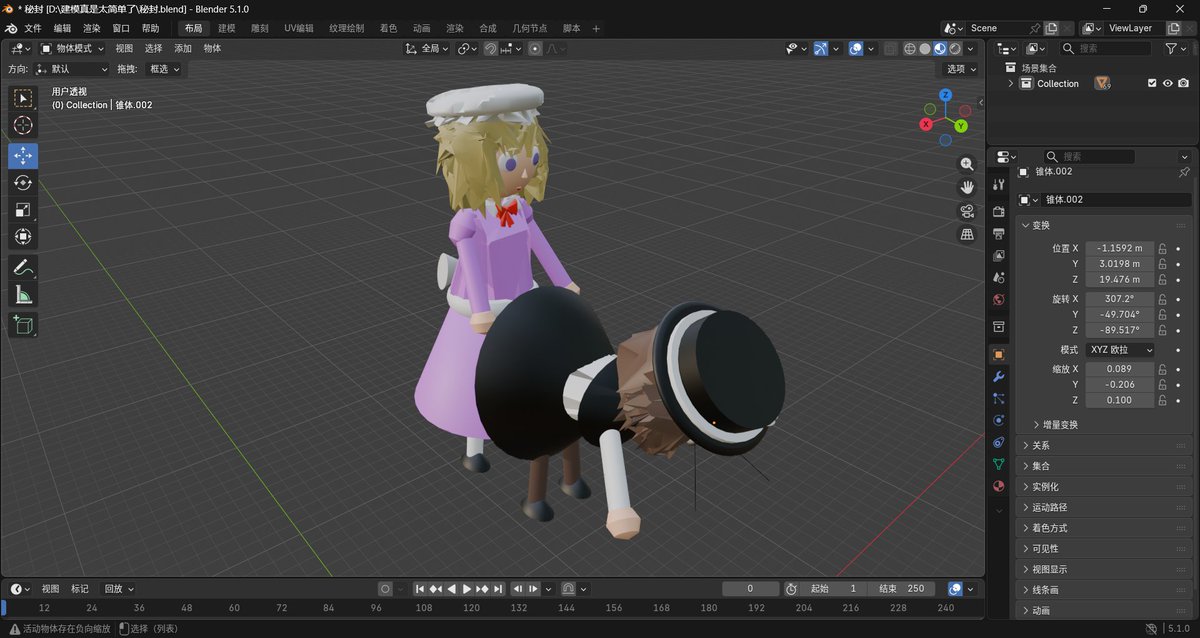Jump to the last frame
1200x638 pixels.
(x=497, y=589)
